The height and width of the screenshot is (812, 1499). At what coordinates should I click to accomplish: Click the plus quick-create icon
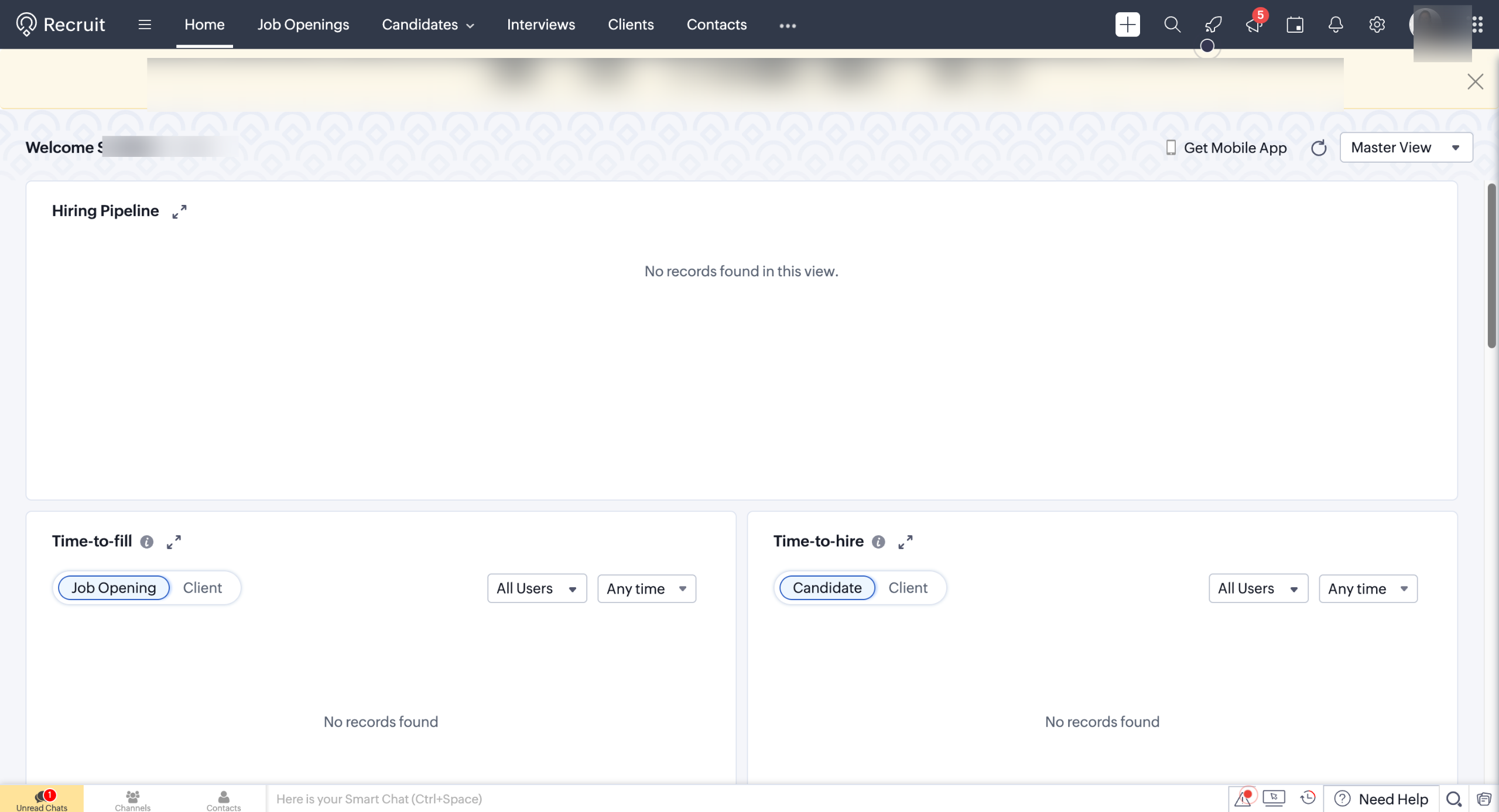click(x=1127, y=25)
